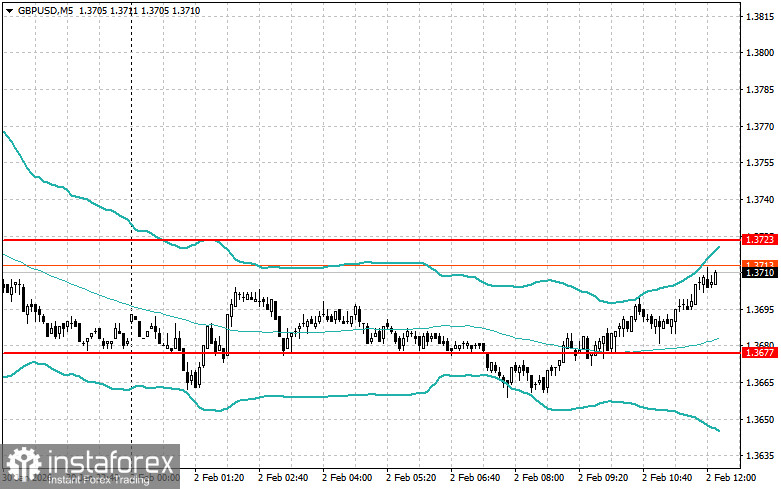Click the 2 Feb 10:40 time label
Image resolution: width=781 pixels, height=489 pixels.
pos(667,478)
